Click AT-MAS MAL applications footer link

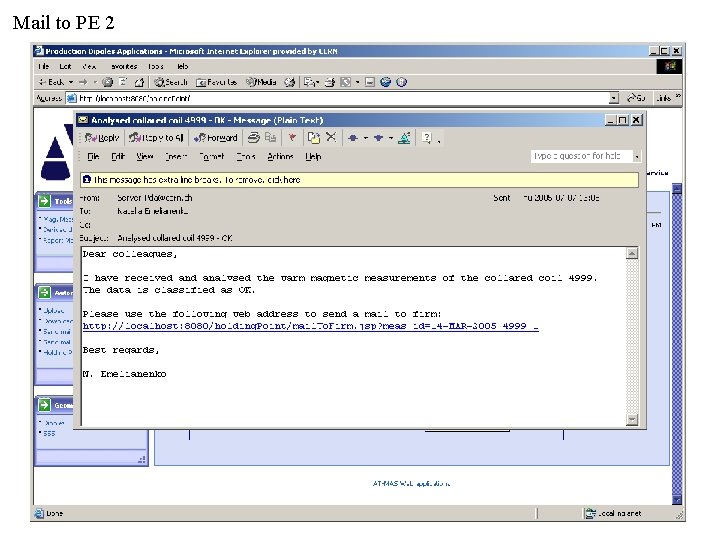pyautogui.click(x=411, y=484)
